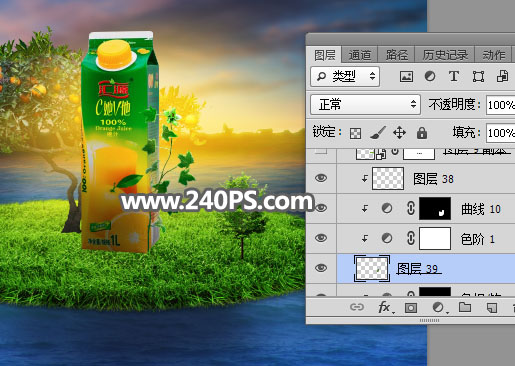Screen dimensions: 515x366
Task: Hide the 色阶 1 adjustment layer
Action: 321,238
